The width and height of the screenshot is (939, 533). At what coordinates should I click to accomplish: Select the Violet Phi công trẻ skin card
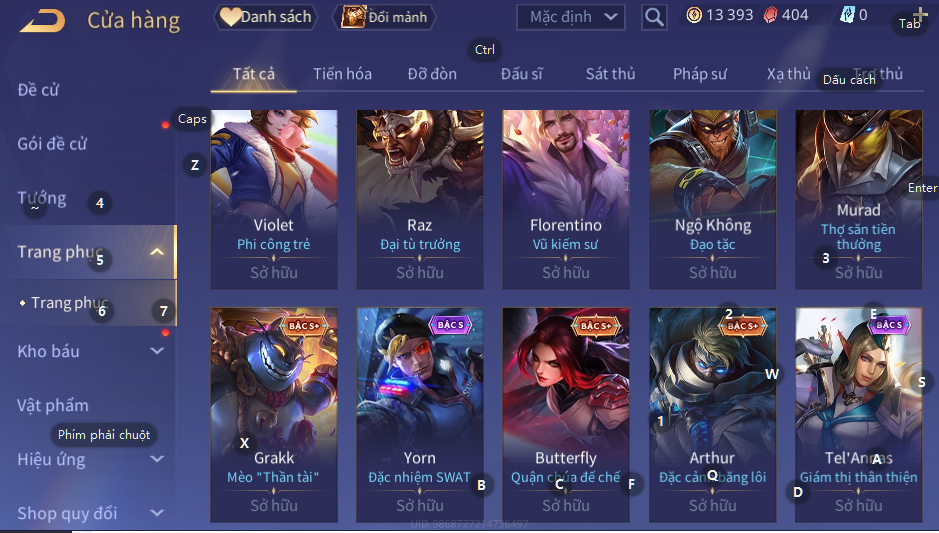[274, 199]
